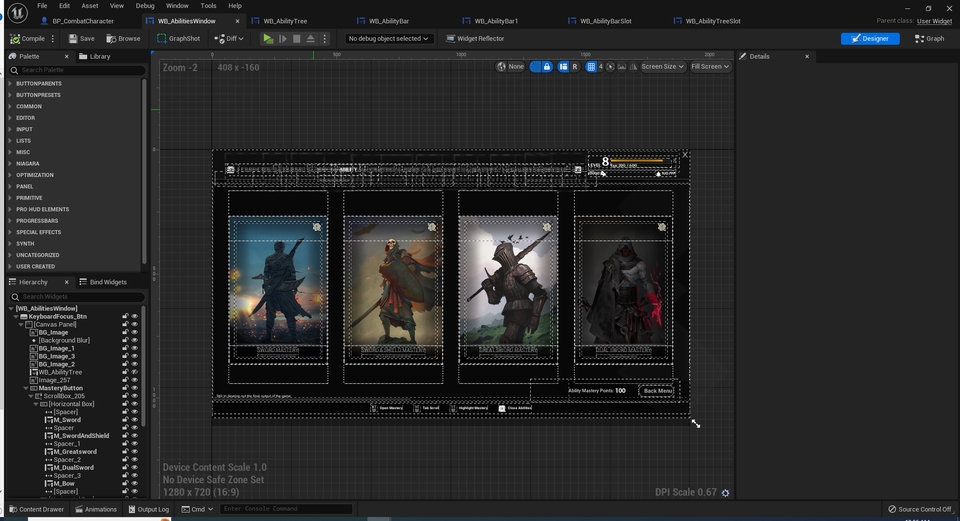
Task: Expand the BUTTONPARENTS palette category
Action: coord(10,83)
